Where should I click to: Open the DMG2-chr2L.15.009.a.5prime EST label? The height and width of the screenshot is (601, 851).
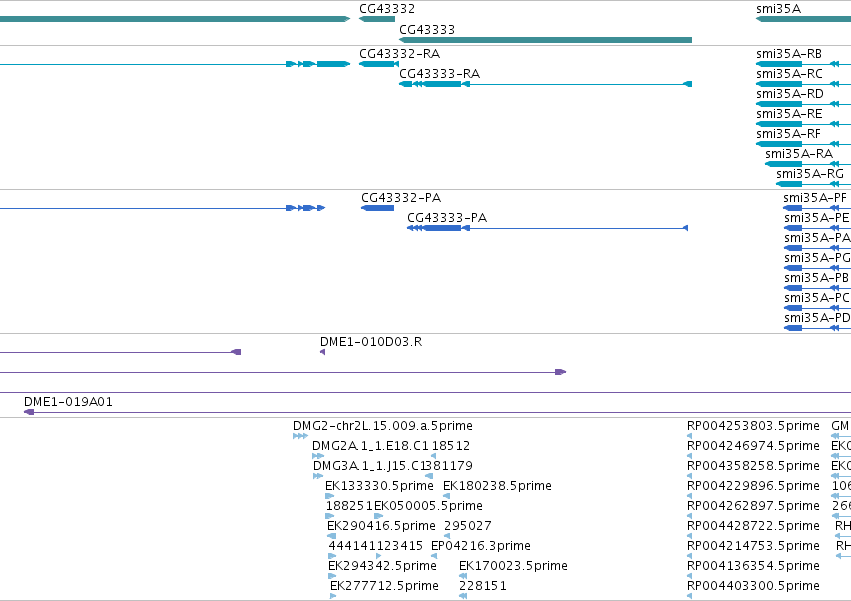[383, 426]
